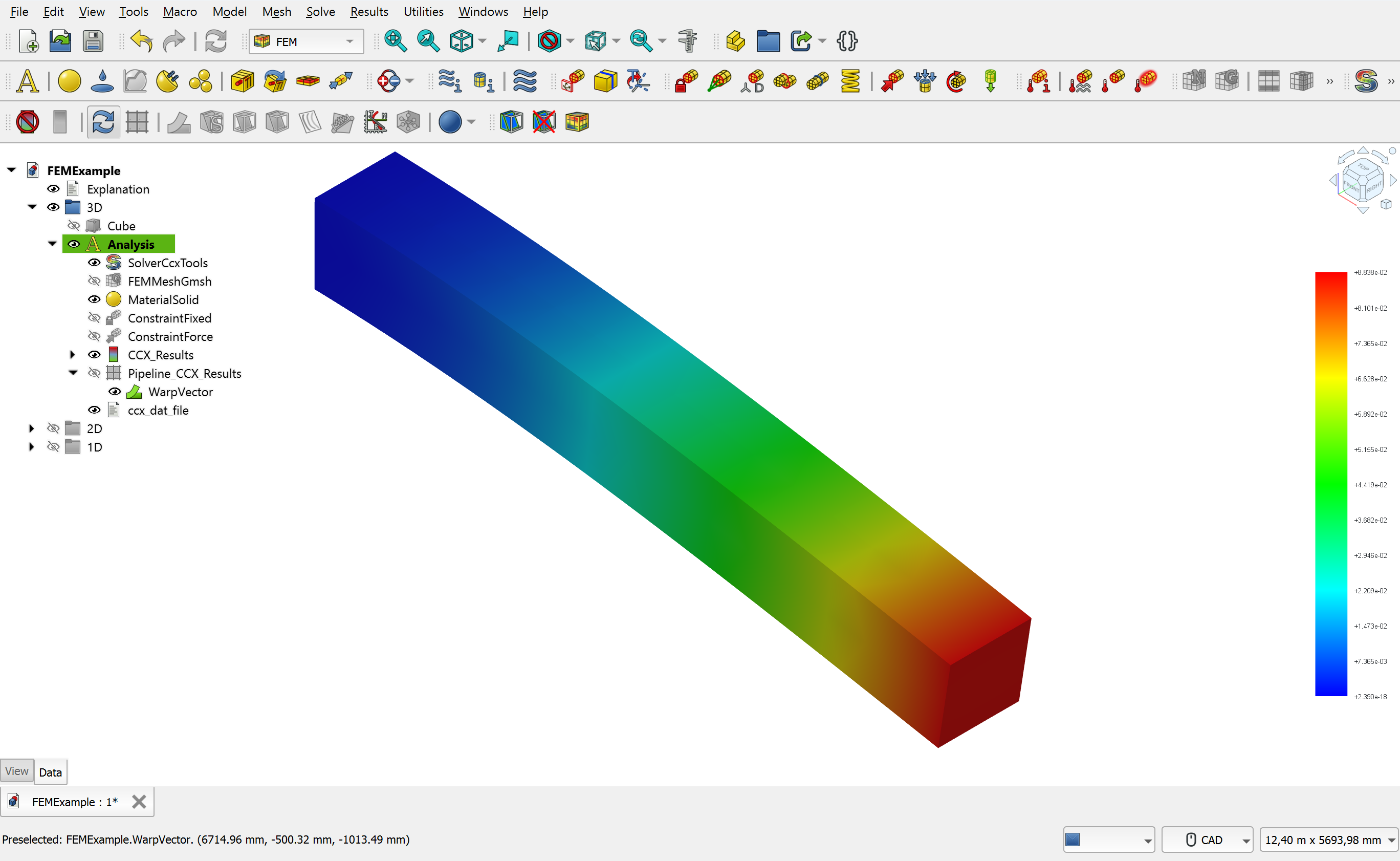This screenshot has height=861, width=1400.
Task: Click the purge results icon
Action: coord(27,122)
